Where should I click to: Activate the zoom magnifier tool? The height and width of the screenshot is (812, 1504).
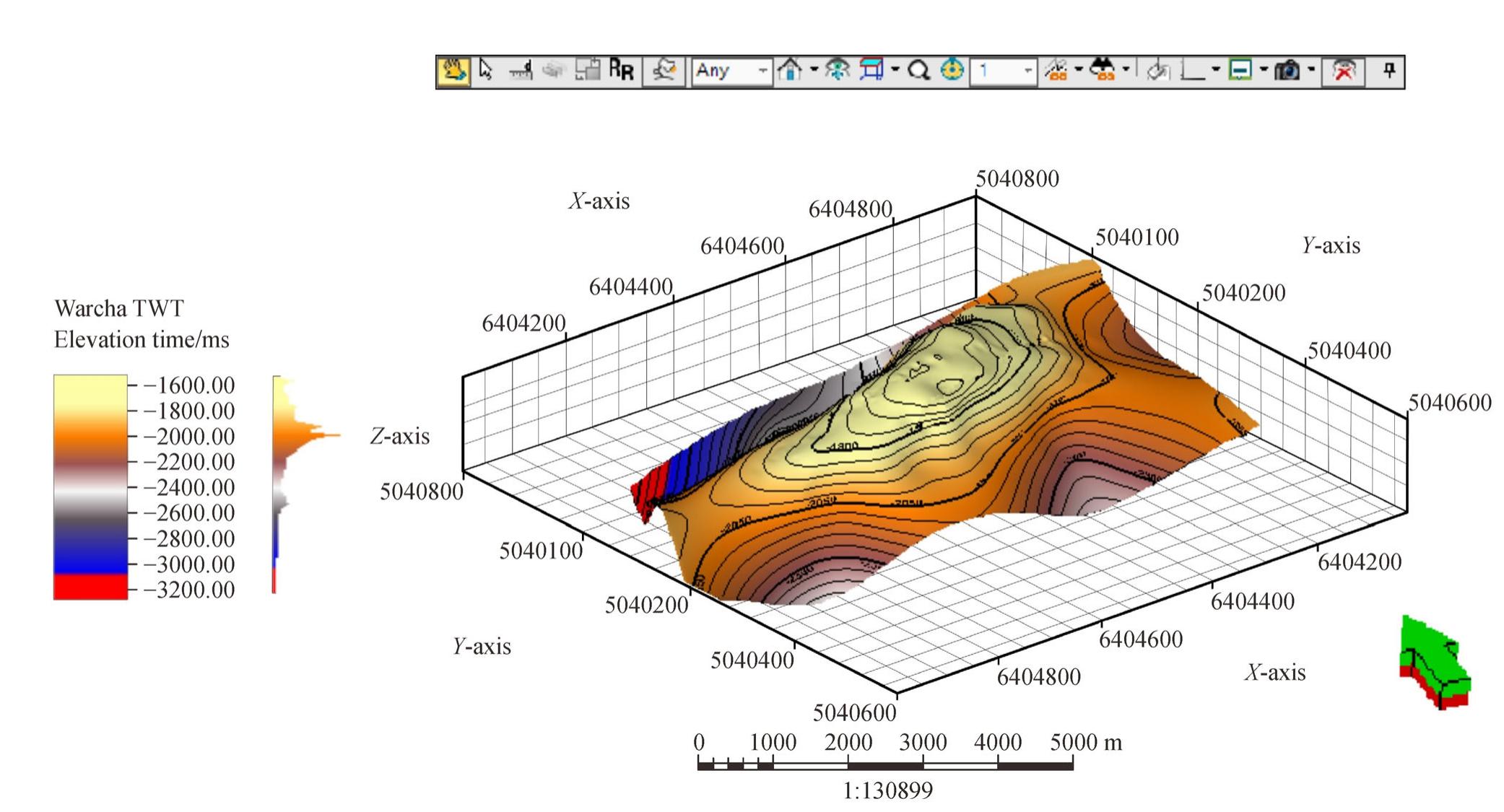919,71
